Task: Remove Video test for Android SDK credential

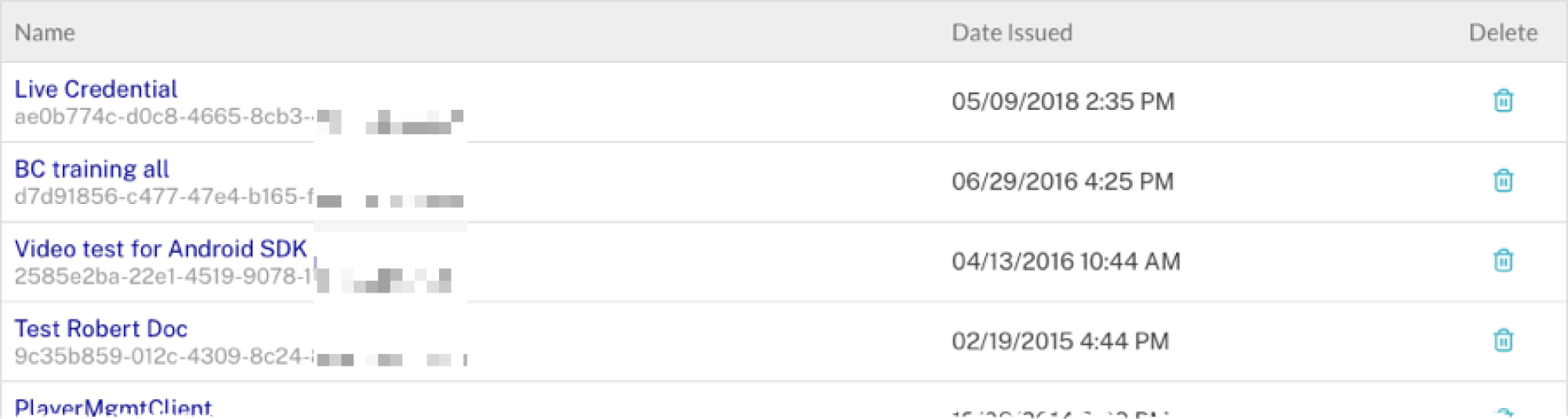Action: click(x=1503, y=261)
